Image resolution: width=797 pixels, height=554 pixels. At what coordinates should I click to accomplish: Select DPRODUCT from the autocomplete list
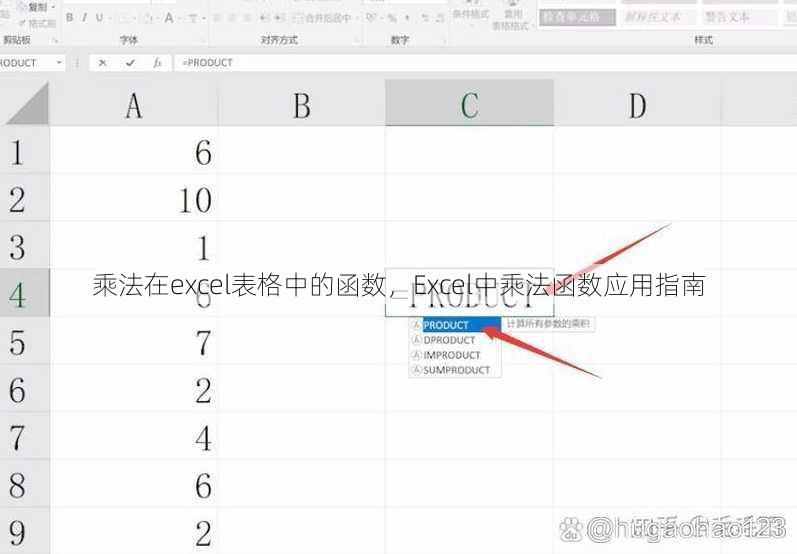[455, 340]
